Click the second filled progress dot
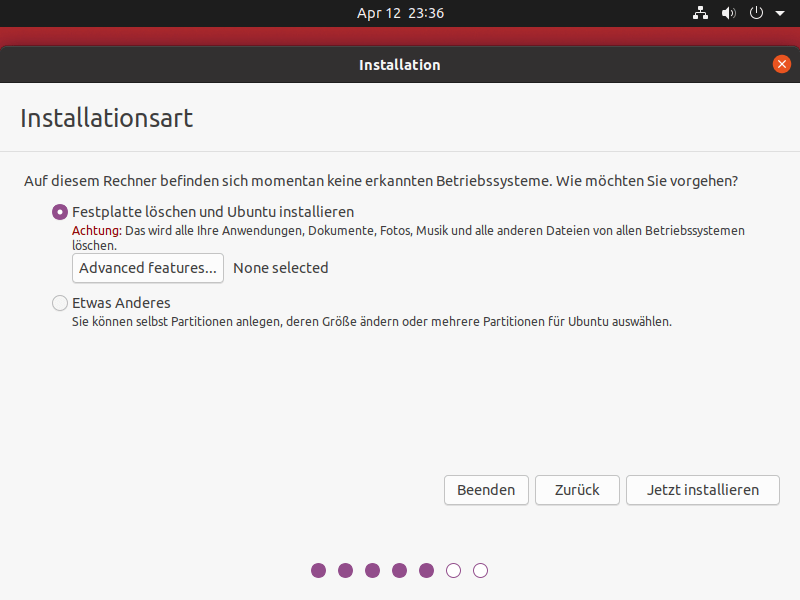 346,570
